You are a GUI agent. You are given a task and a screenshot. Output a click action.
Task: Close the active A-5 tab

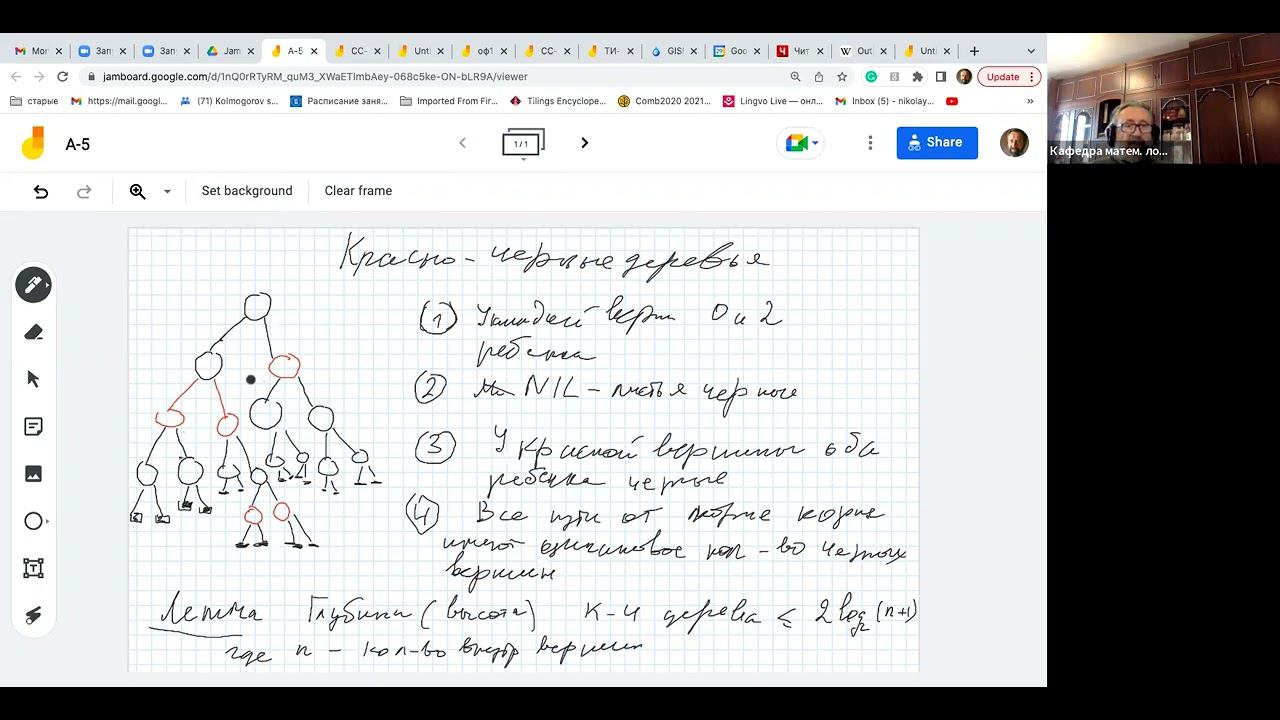(315, 51)
